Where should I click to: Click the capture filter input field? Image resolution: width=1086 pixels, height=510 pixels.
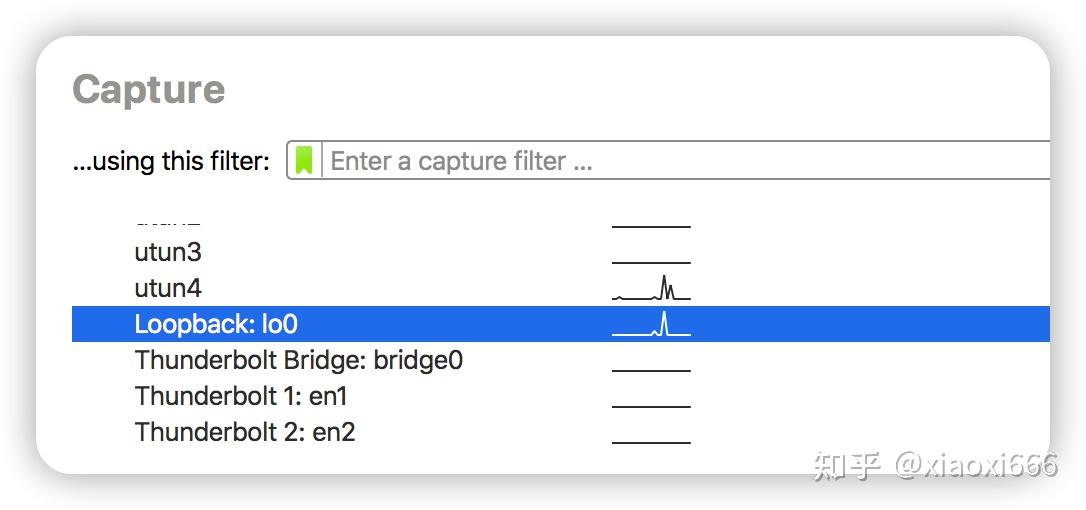[680, 160]
